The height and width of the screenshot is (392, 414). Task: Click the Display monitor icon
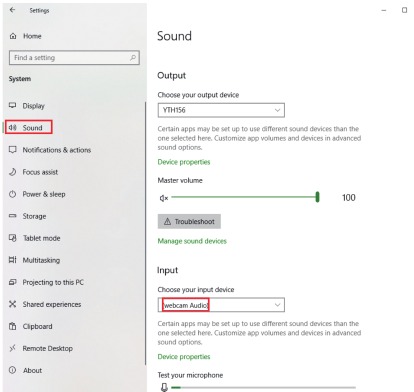[12, 106]
